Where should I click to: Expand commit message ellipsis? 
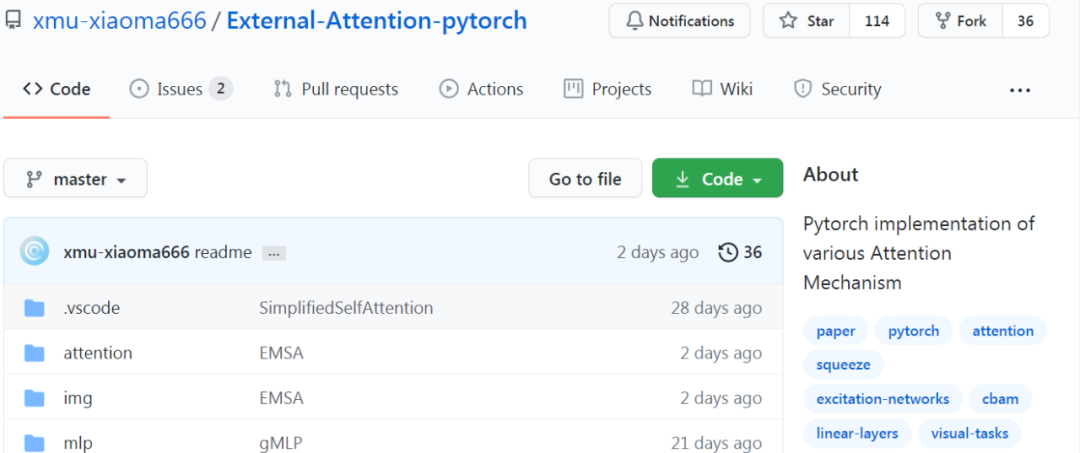pos(273,253)
